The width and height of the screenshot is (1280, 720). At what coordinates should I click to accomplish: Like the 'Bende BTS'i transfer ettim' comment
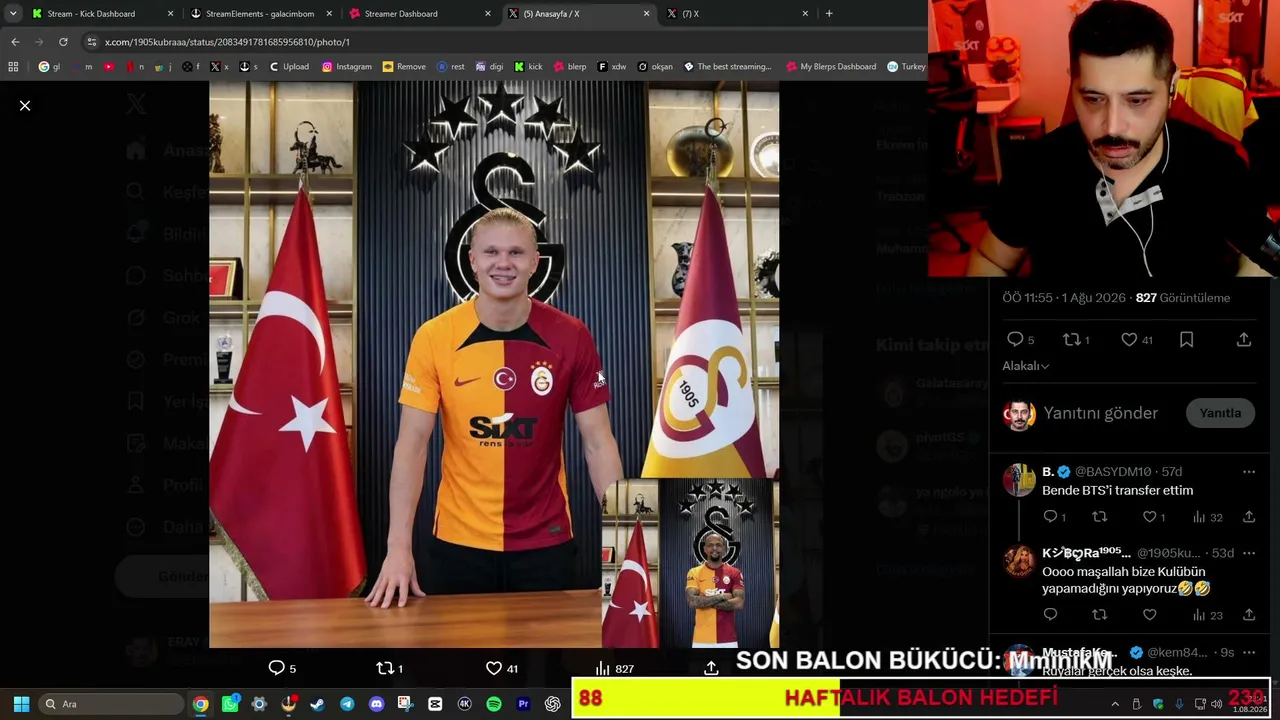pos(1150,517)
